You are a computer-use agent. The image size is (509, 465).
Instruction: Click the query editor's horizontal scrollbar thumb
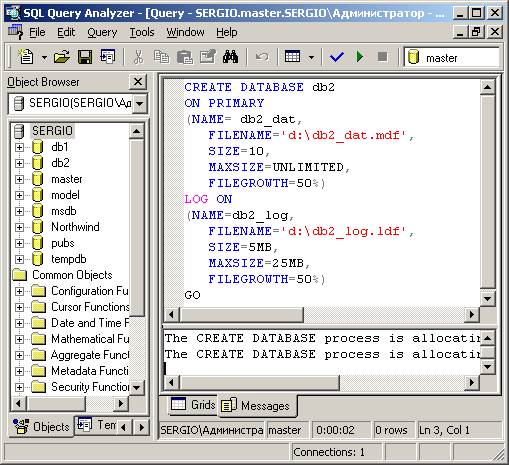click(x=241, y=314)
